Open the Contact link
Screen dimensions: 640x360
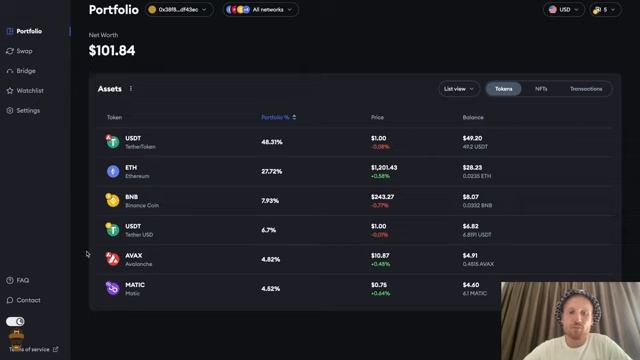click(28, 300)
